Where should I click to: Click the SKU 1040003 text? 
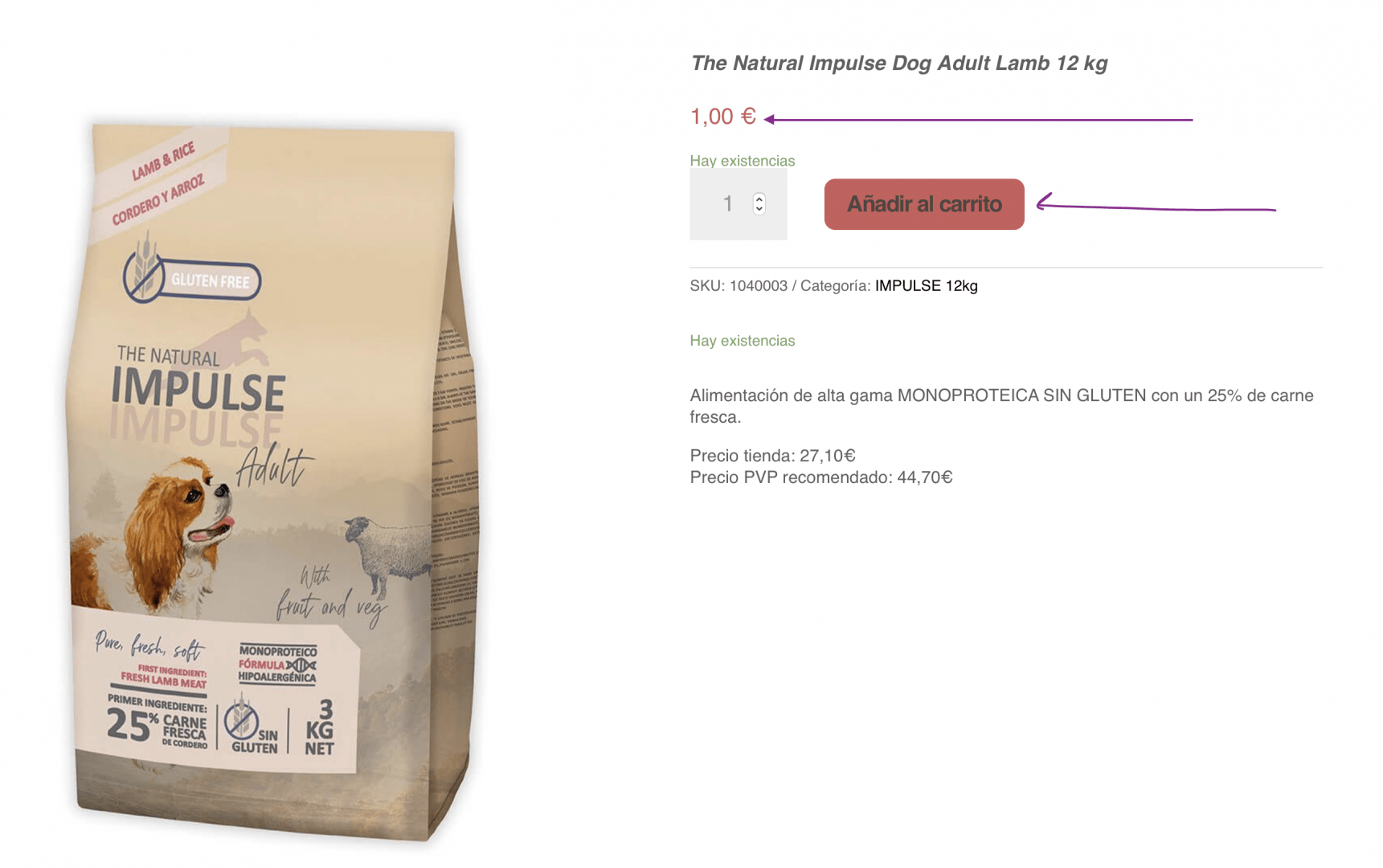[739, 286]
